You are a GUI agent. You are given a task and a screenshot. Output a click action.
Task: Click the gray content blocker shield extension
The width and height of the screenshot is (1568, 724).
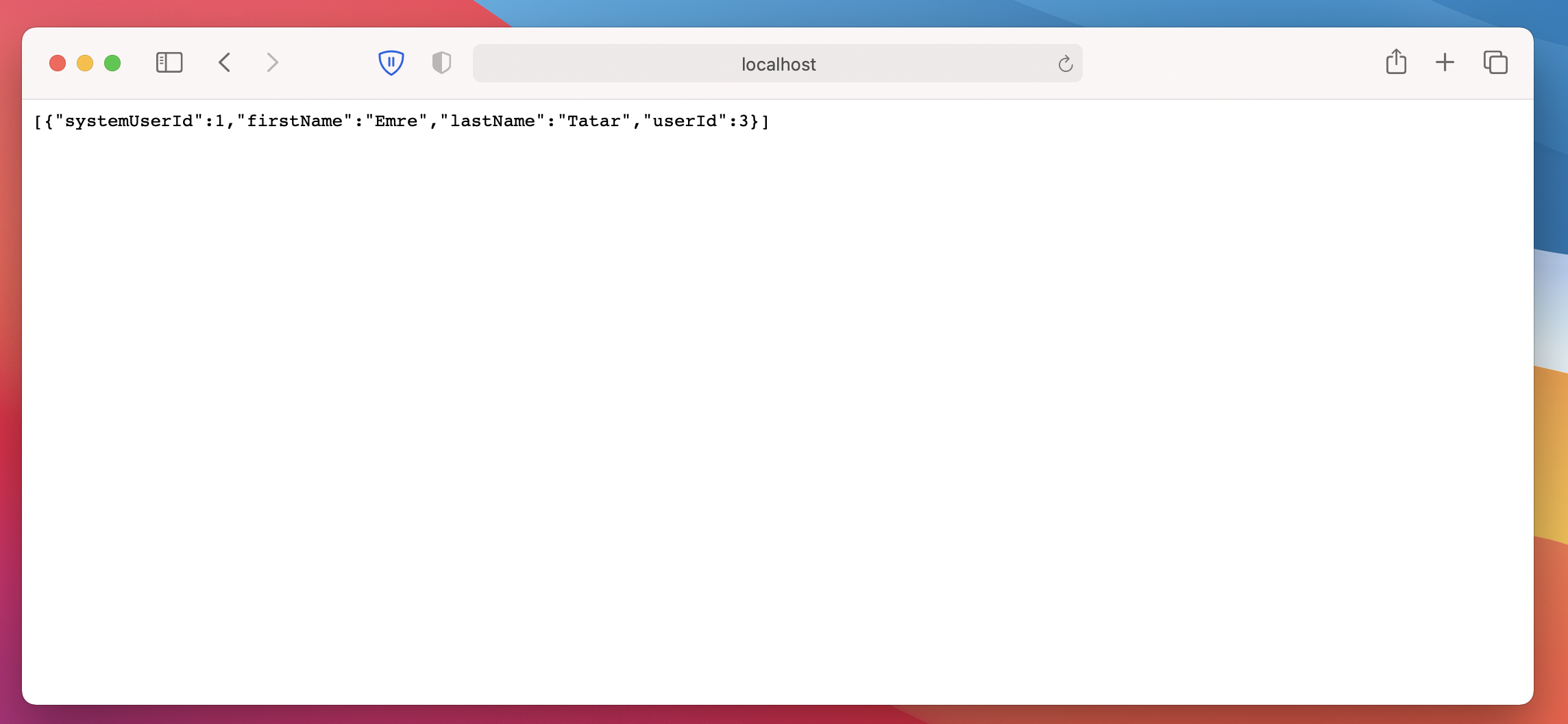pyautogui.click(x=441, y=62)
